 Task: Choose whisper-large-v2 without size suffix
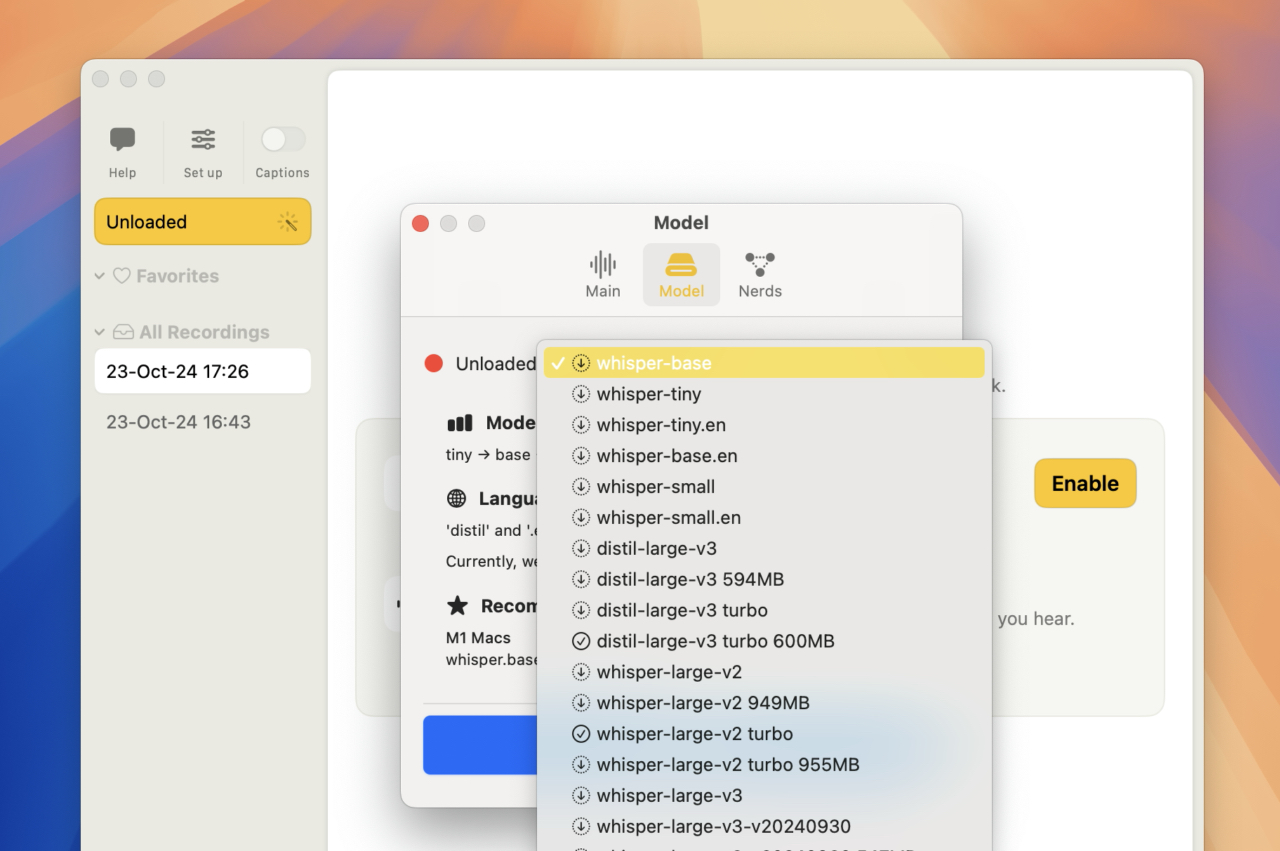[x=764, y=672]
